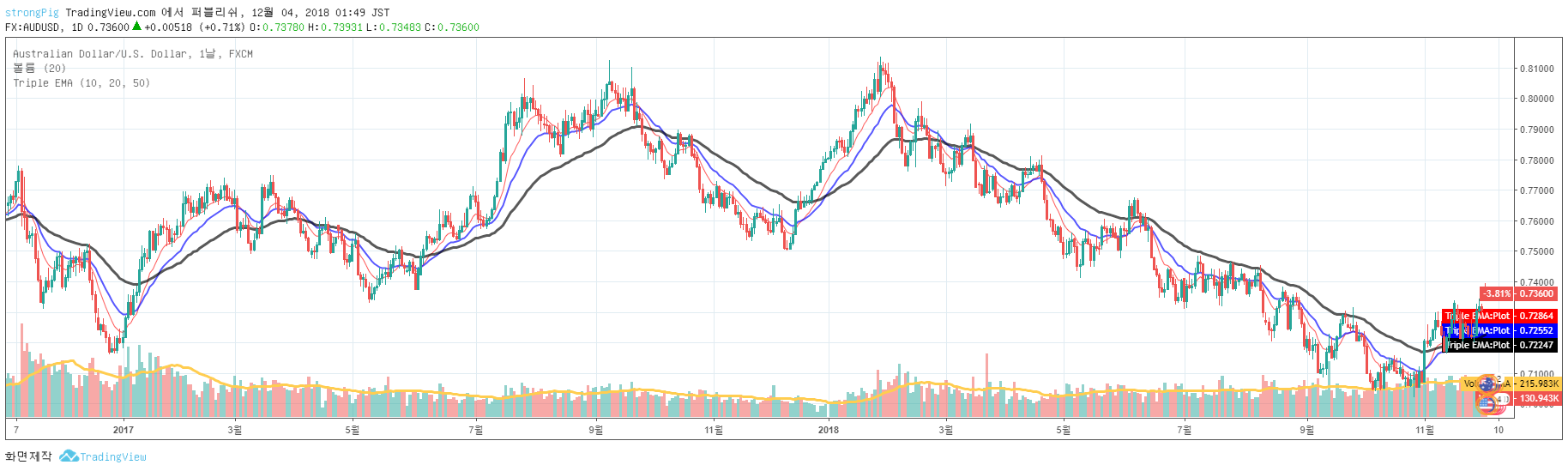Click the 5월 label following 2017
Viewport: 1568px width, 471px height.
point(352,430)
